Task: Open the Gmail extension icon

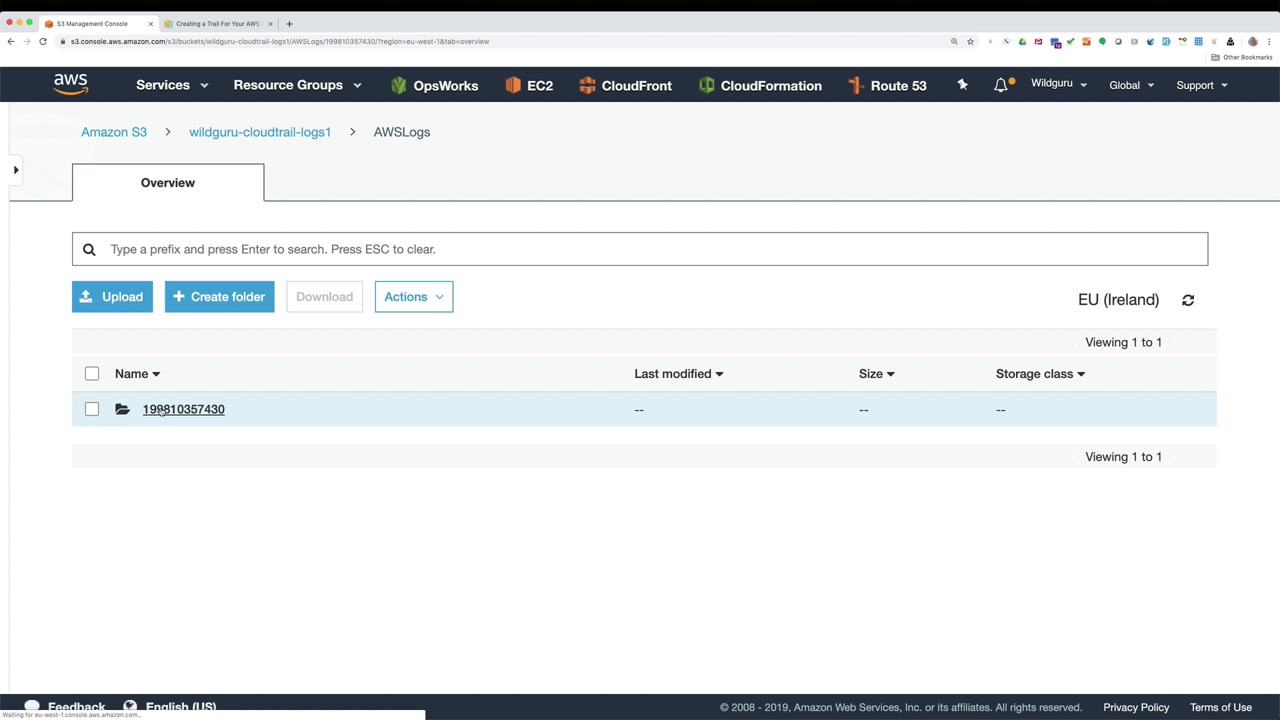Action: click(1038, 42)
